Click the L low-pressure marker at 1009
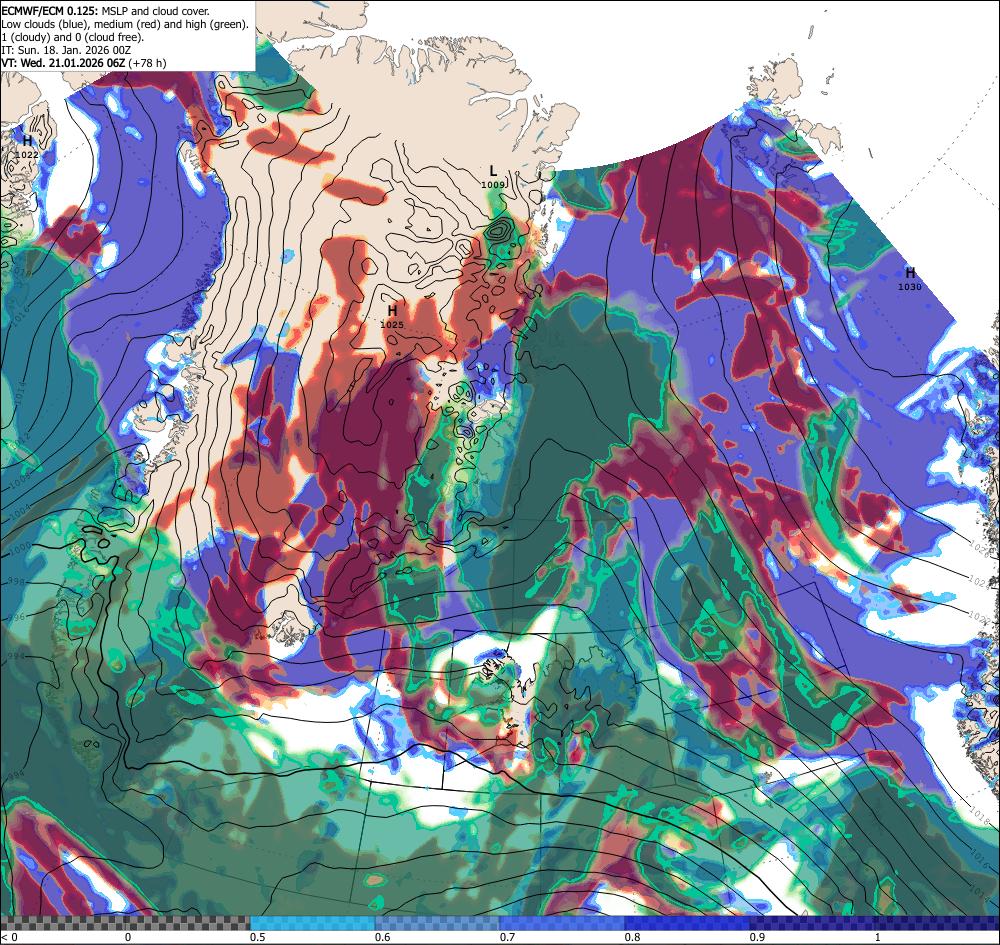 (x=492, y=171)
